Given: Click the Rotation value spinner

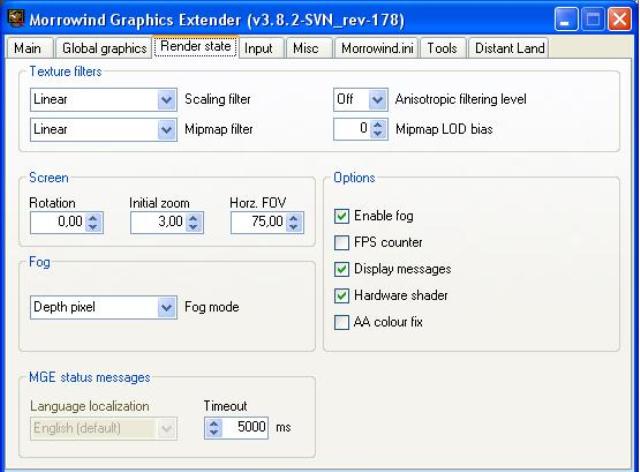Looking at the screenshot, I should (94, 224).
